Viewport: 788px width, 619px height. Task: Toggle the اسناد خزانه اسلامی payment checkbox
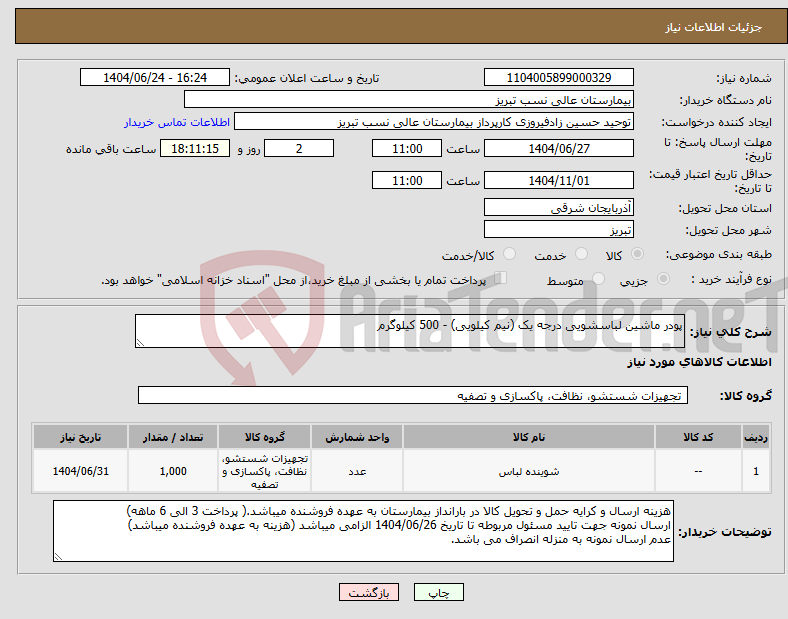[x=500, y=278]
